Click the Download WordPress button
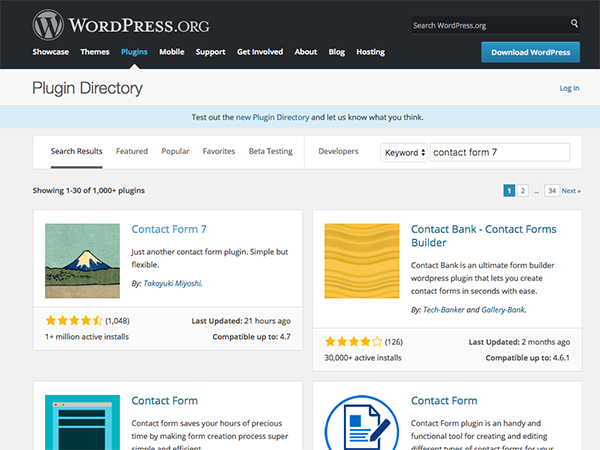The width and height of the screenshot is (600, 450). pos(530,52)
